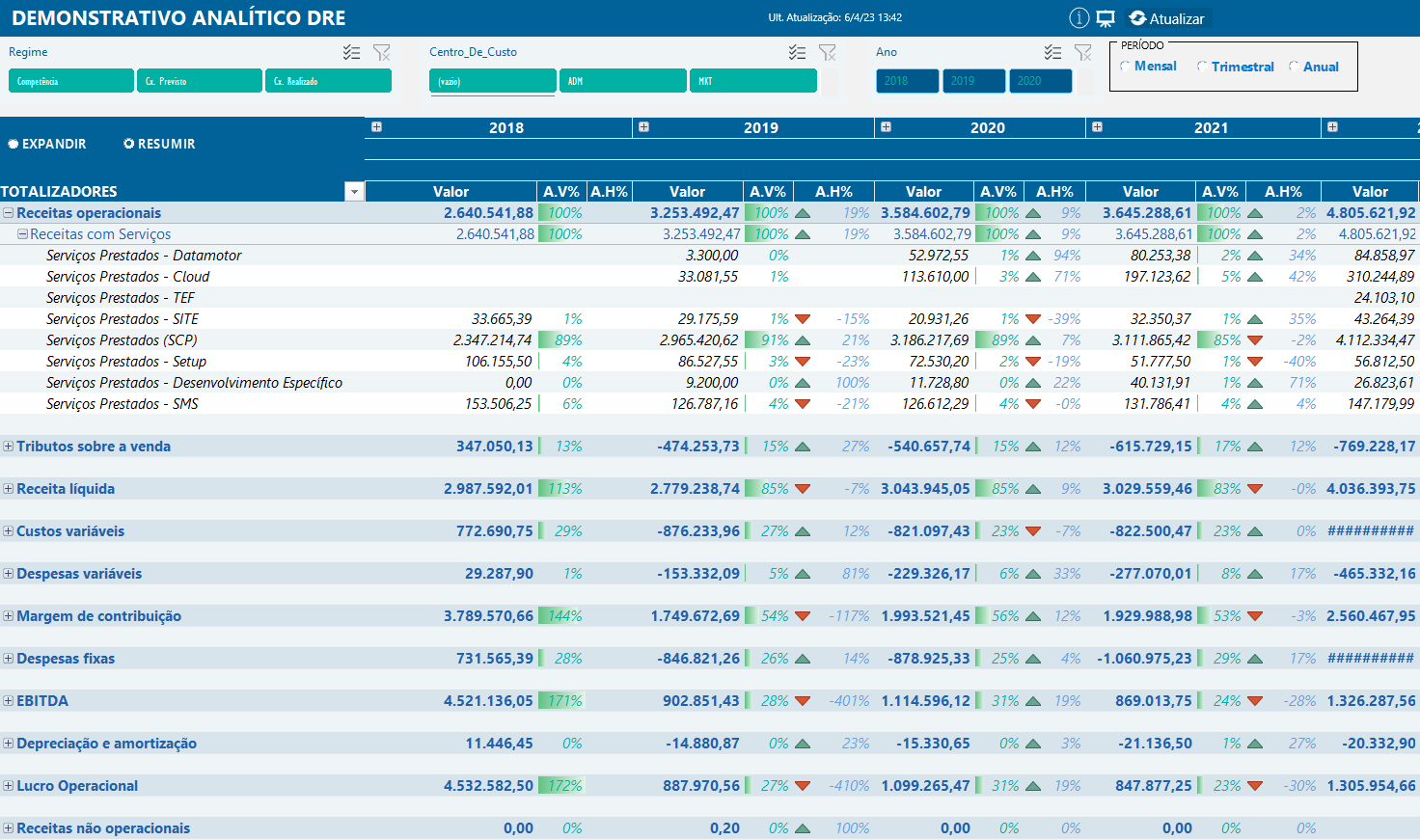Select Cx. Realizado slicer item
Image resolution: width=1420 pixels, height=840 pixels.
328,81
